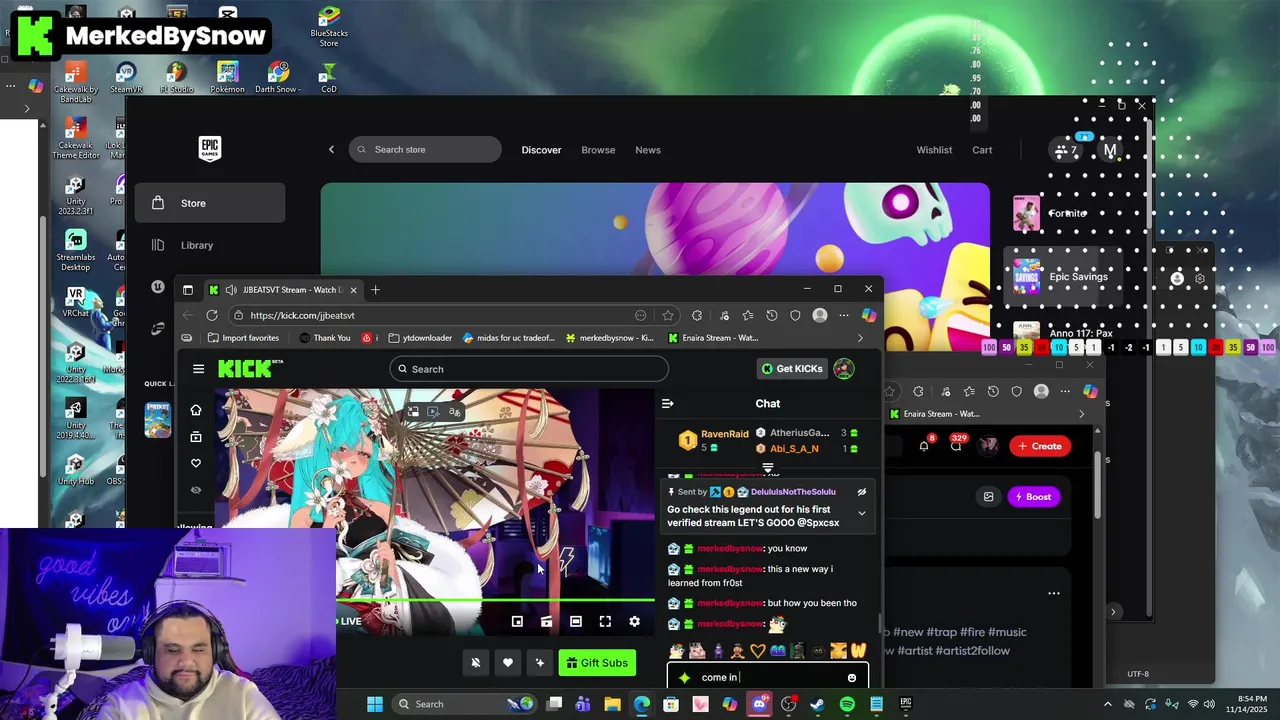Click the chat message input field

[x=768, y=677]
